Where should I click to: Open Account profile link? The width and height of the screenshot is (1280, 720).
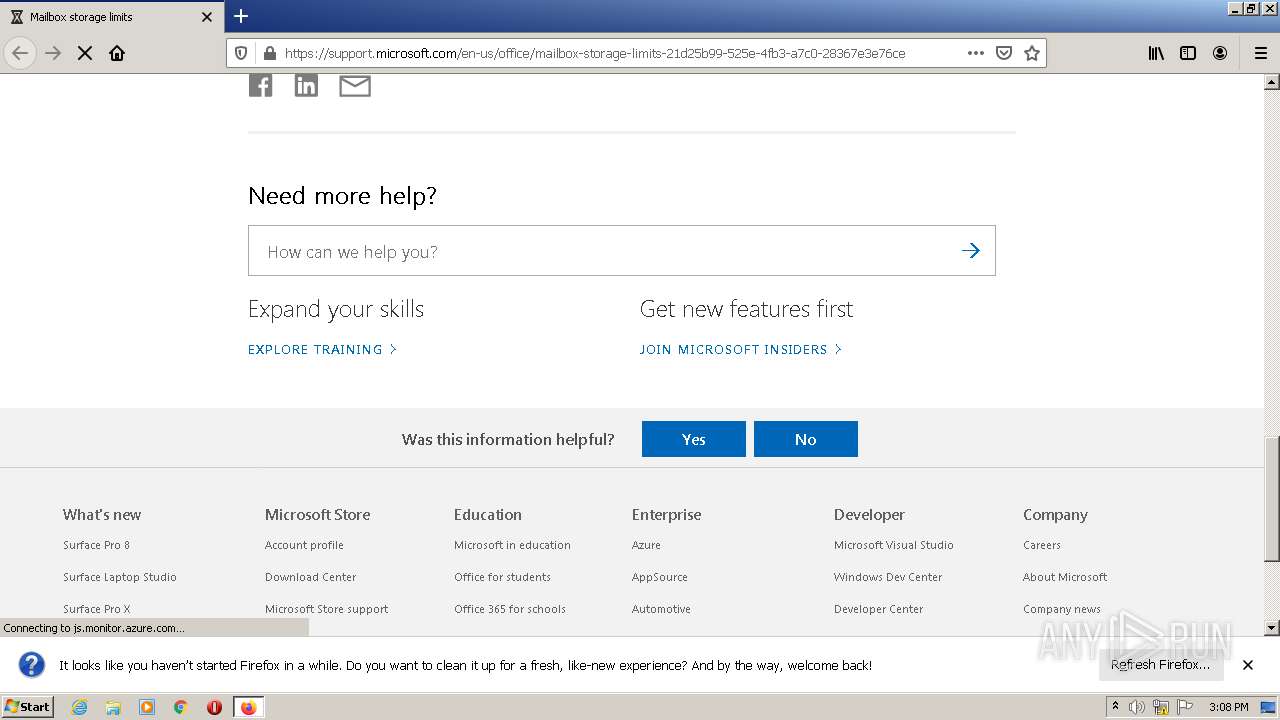coord(304,545)
